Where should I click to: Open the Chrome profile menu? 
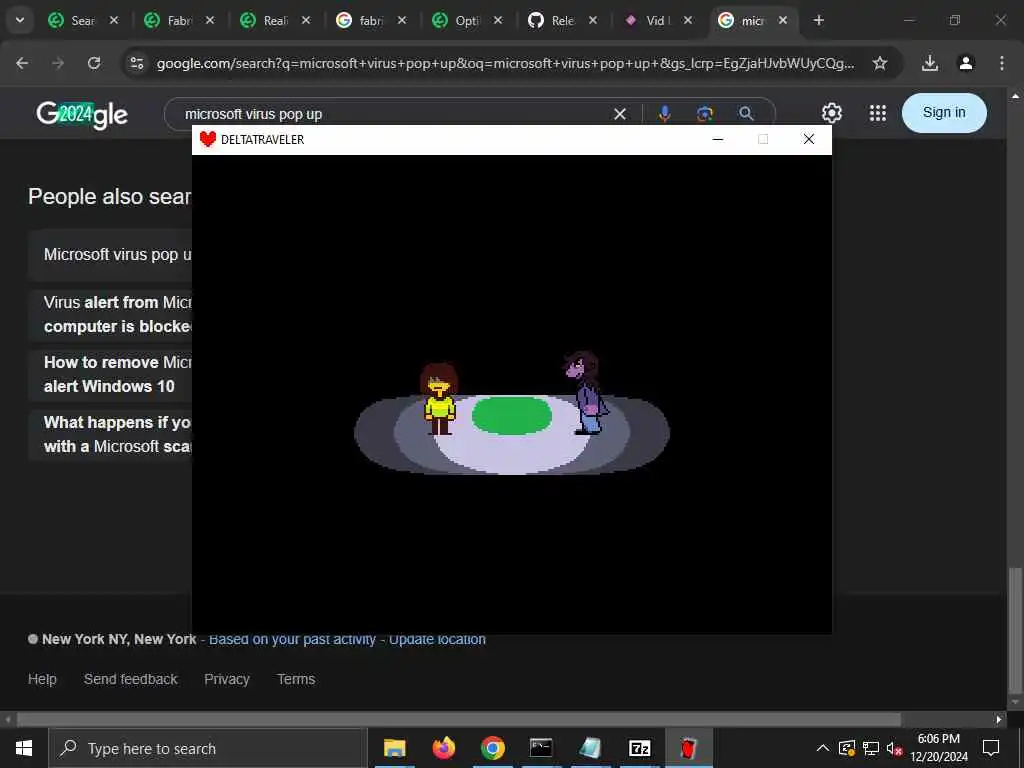pyautogui.click(x=966, y=63)
